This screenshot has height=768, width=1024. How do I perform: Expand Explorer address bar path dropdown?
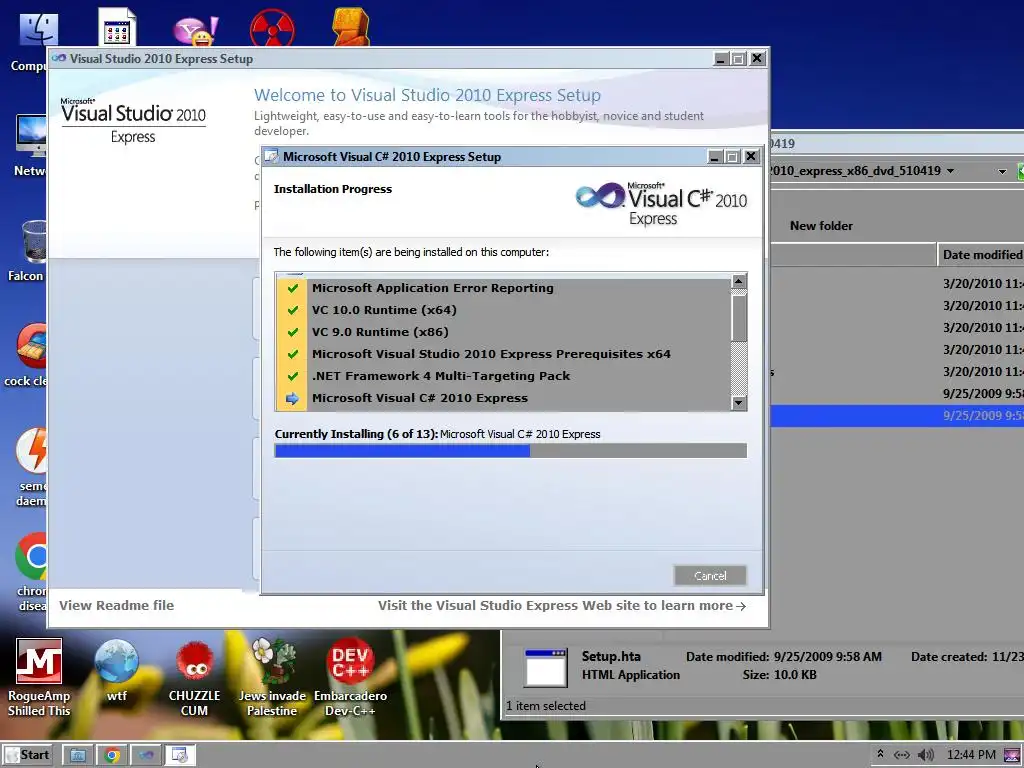click(950, 171)
